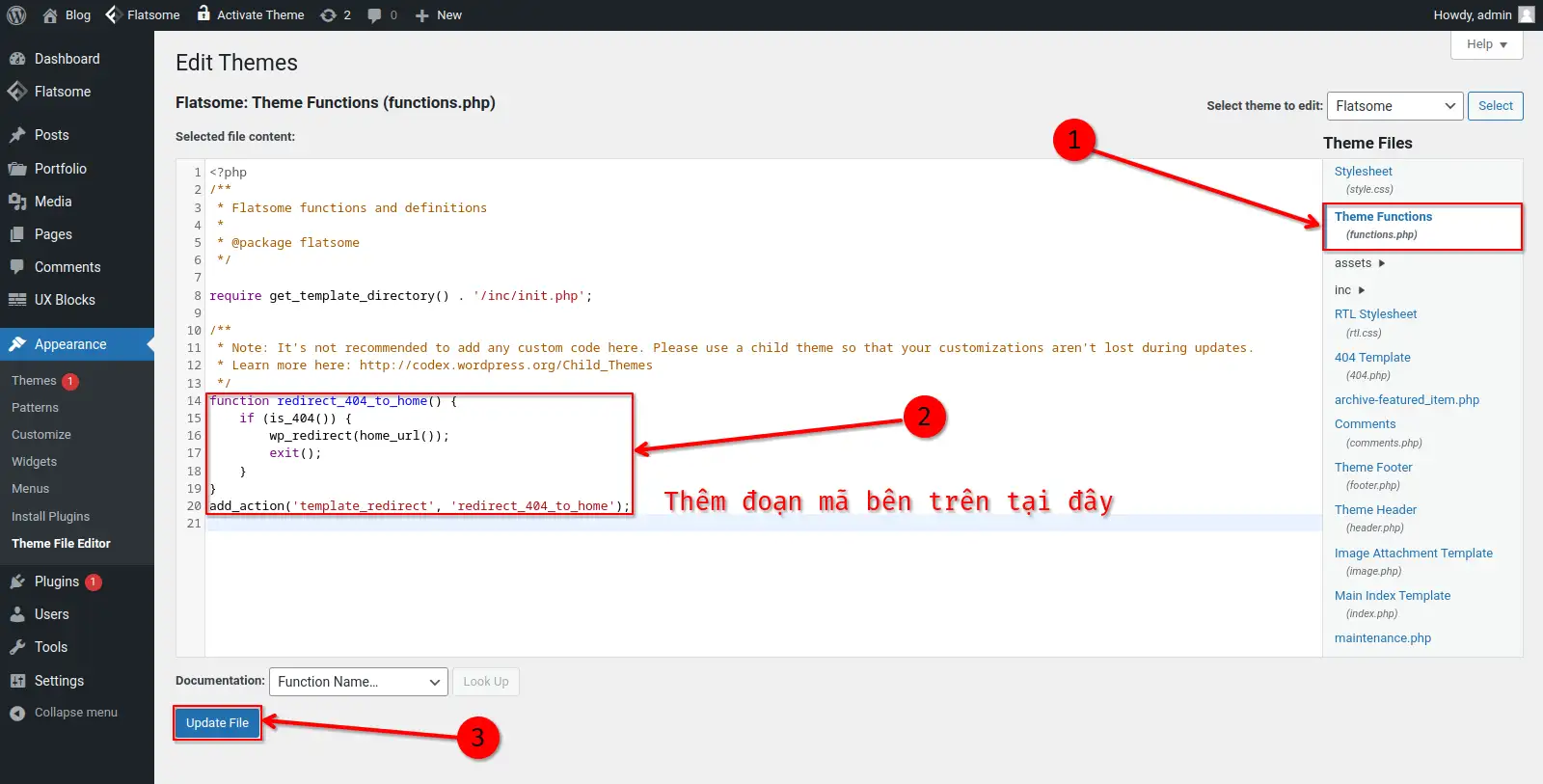Click the Collapse menu arrow icon
Image resolution: width=1543 pixels, height=784 pixels.
(x=17, y=714)
